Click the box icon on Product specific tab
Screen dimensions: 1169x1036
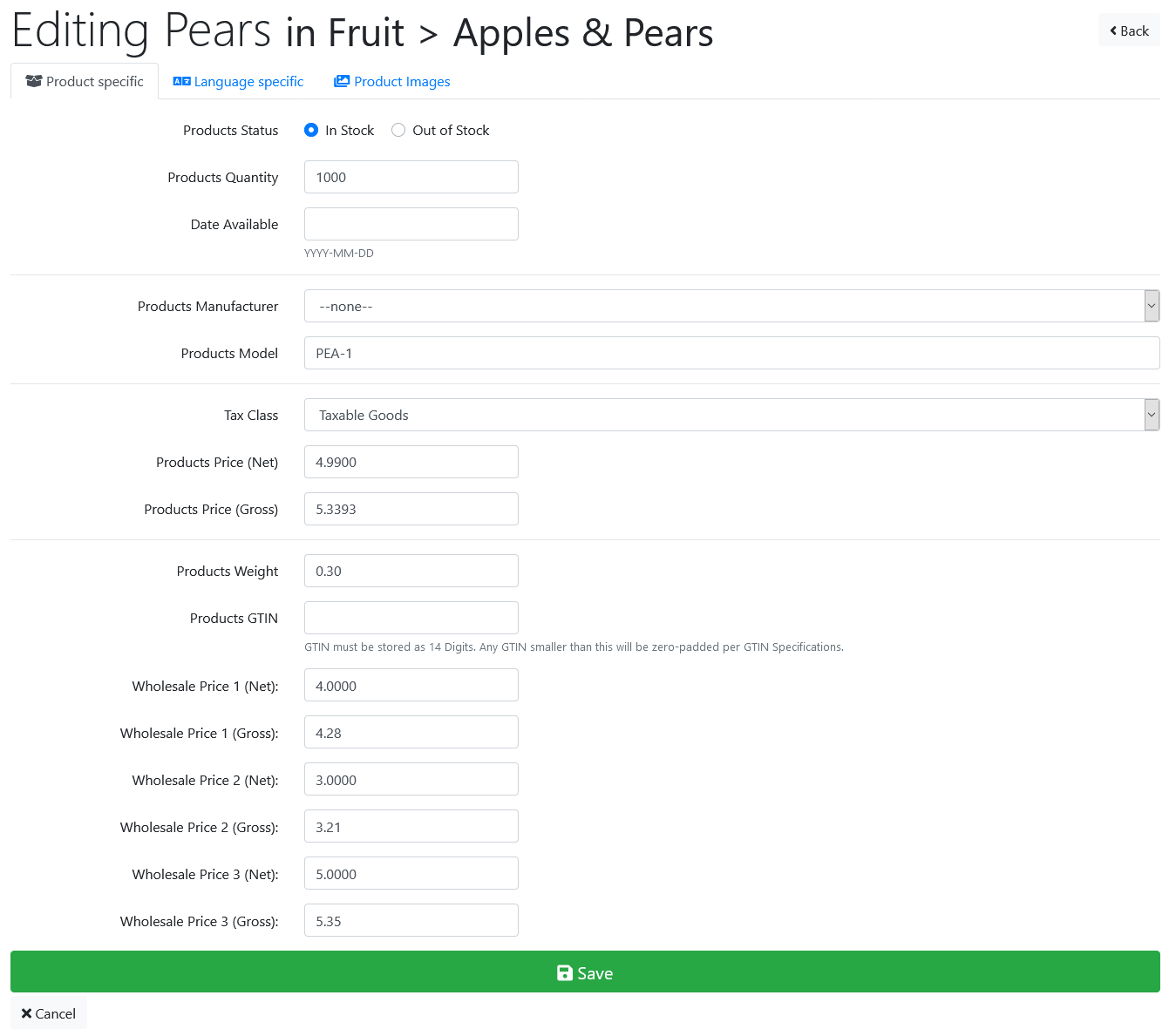(34, 81)
